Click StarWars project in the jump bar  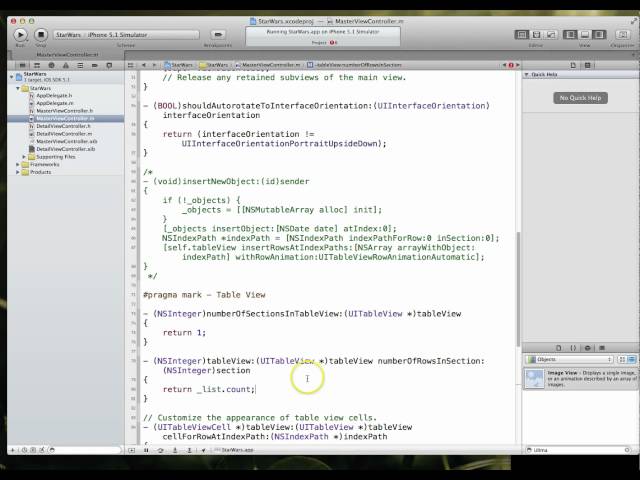(179, 65)
